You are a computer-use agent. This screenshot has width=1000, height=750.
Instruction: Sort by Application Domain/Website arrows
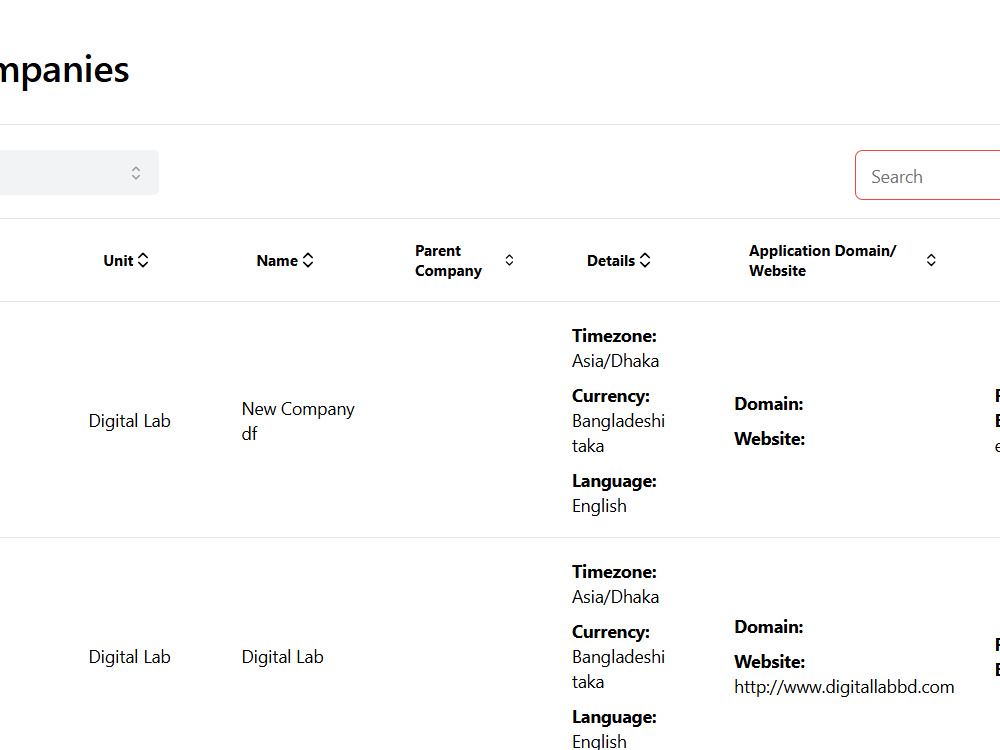click(931, 260)
